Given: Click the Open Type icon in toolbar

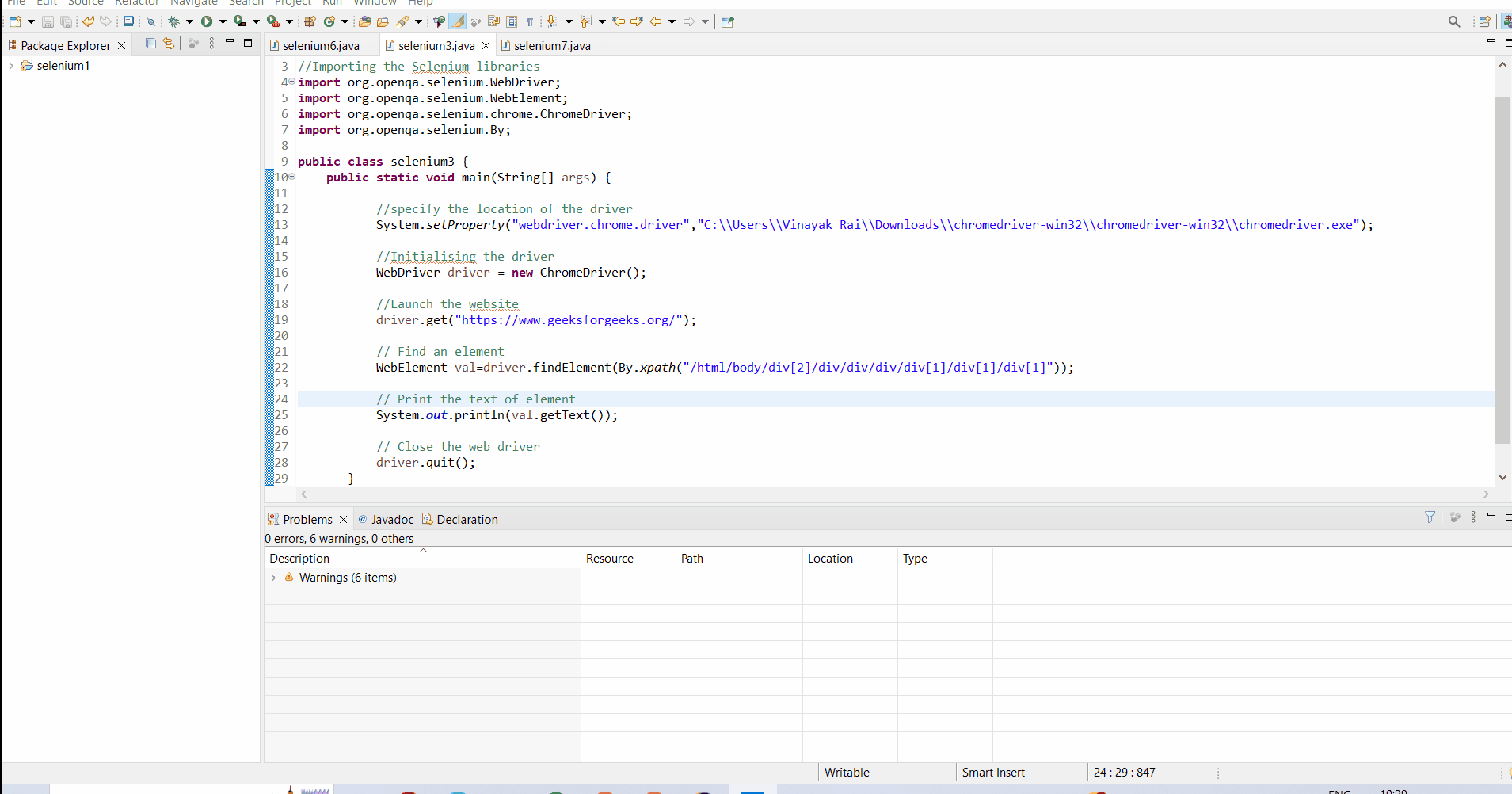Looking at the screenshot, I should 364,21.
